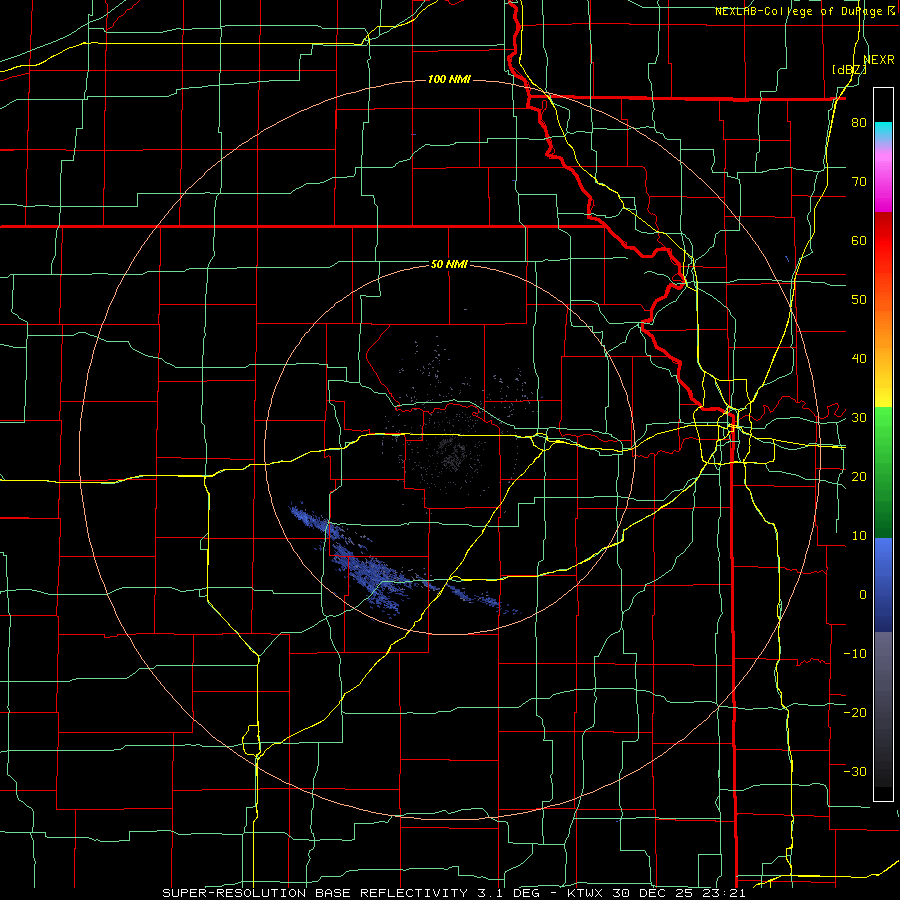This screenshot has width=900, height=900.
Task: Click the NEXR label above the dBZ scale
Action: pyautogui.click(x=879, y=60)
